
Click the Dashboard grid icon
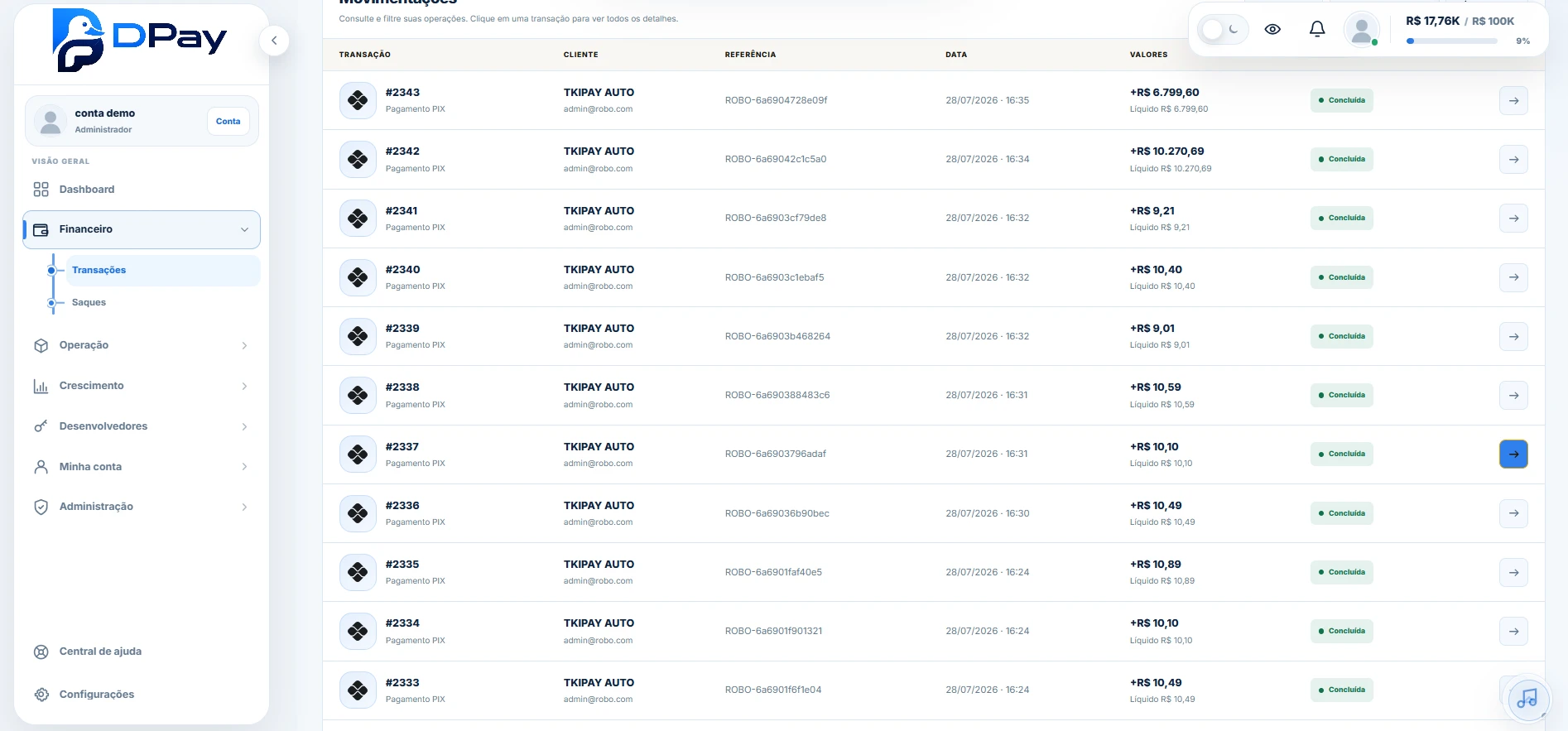coord(41,190)
